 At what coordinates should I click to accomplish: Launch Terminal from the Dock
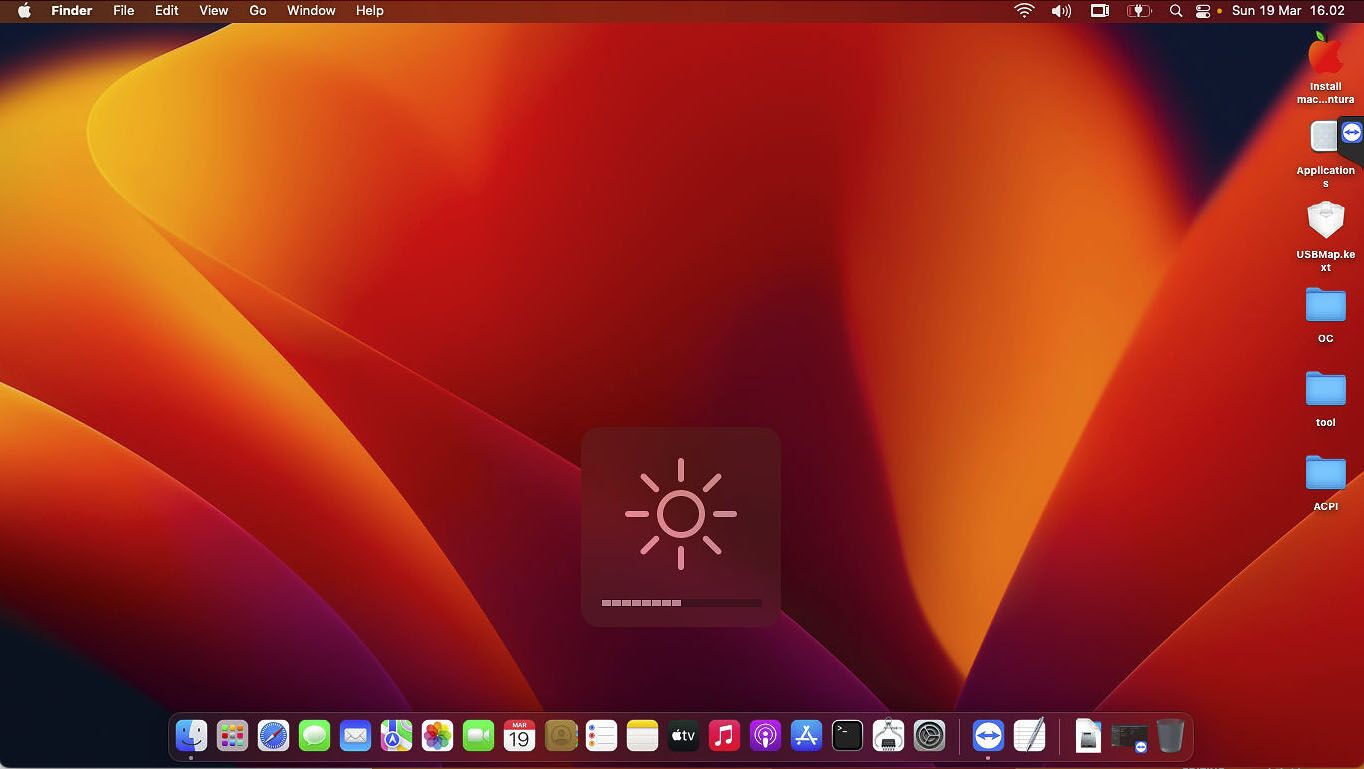click(847, 736)
